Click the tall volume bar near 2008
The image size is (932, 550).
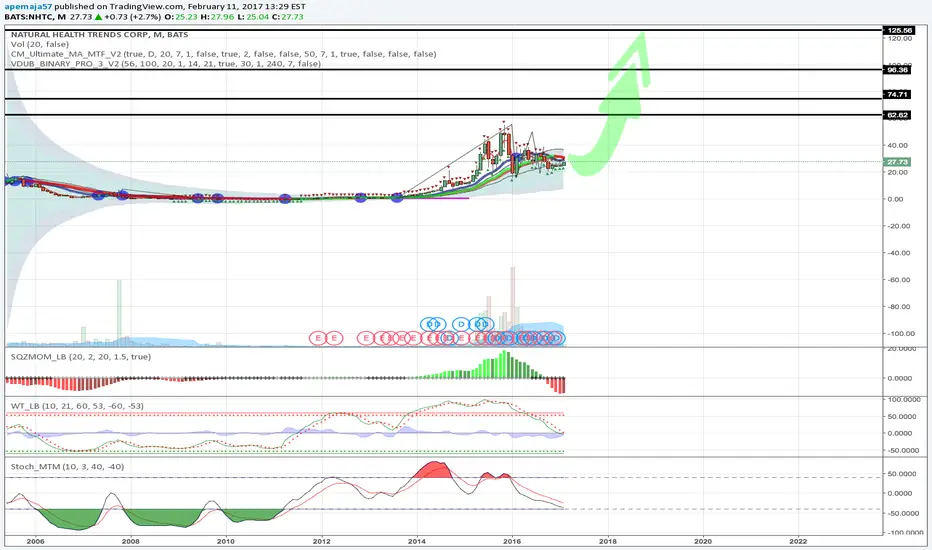click(x=119, y=312)
